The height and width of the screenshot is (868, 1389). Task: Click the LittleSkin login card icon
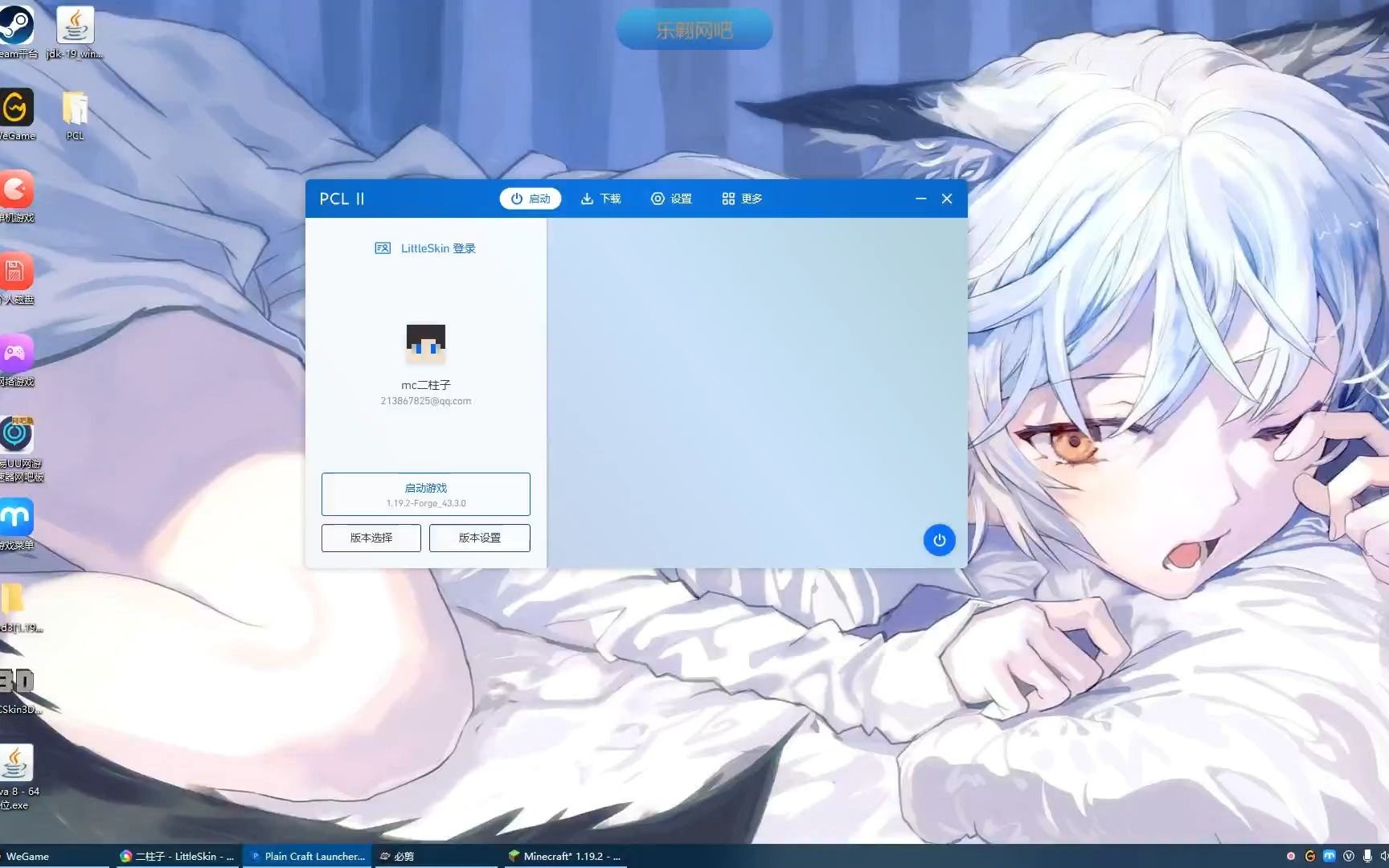click(383, 248)
